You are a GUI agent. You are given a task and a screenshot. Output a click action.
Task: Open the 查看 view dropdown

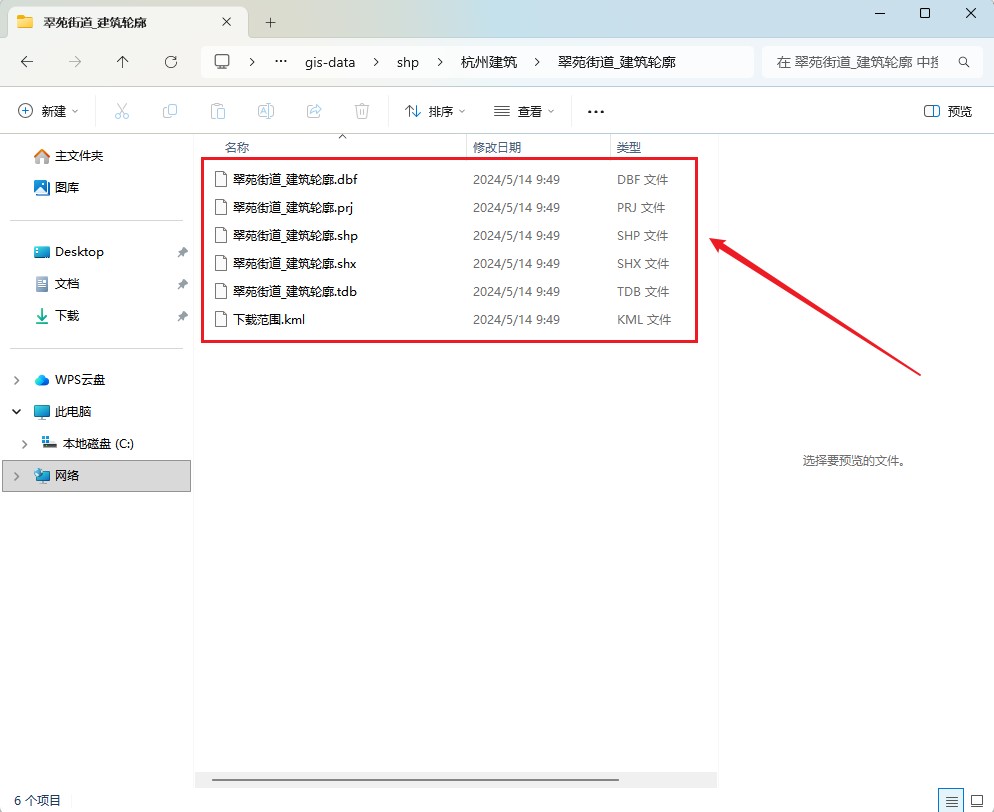tap(524, 111)
